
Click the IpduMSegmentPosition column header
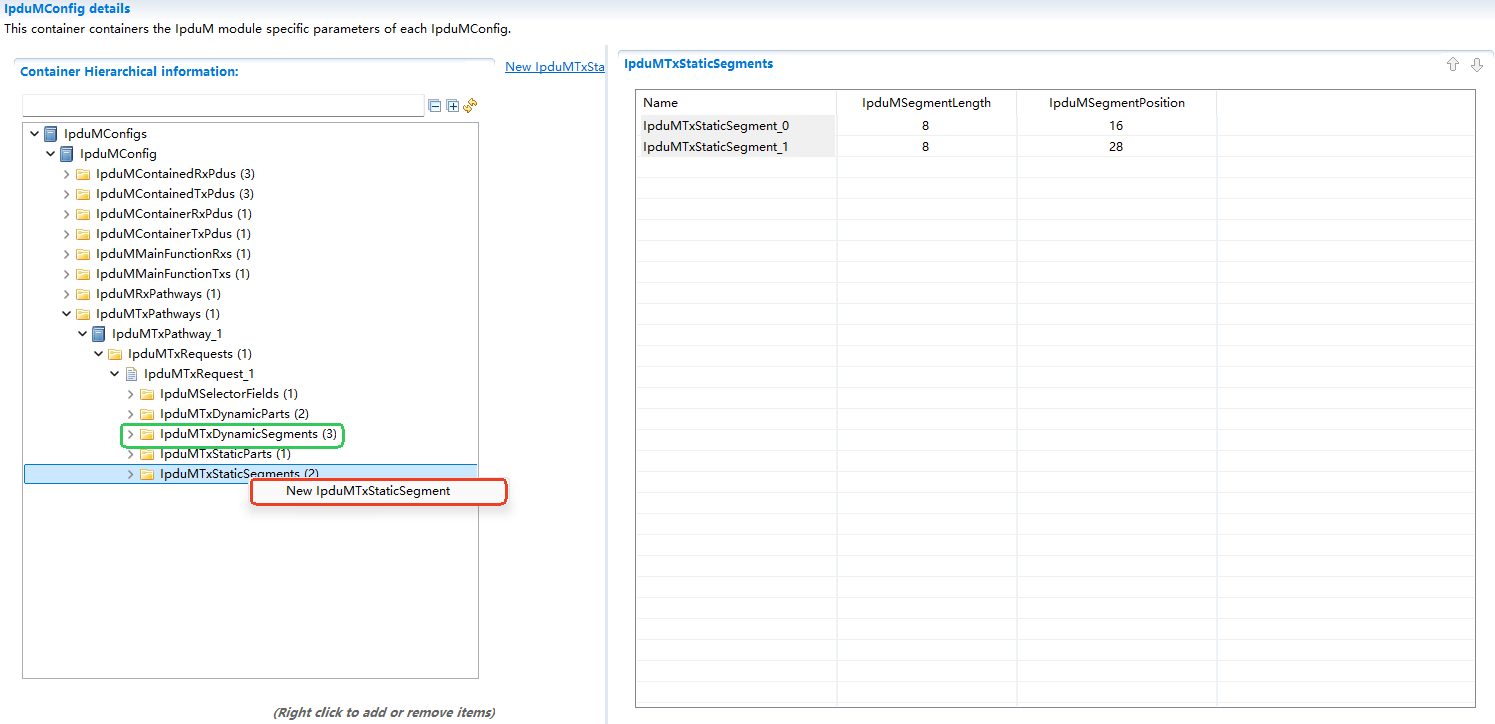[1116, 103]
